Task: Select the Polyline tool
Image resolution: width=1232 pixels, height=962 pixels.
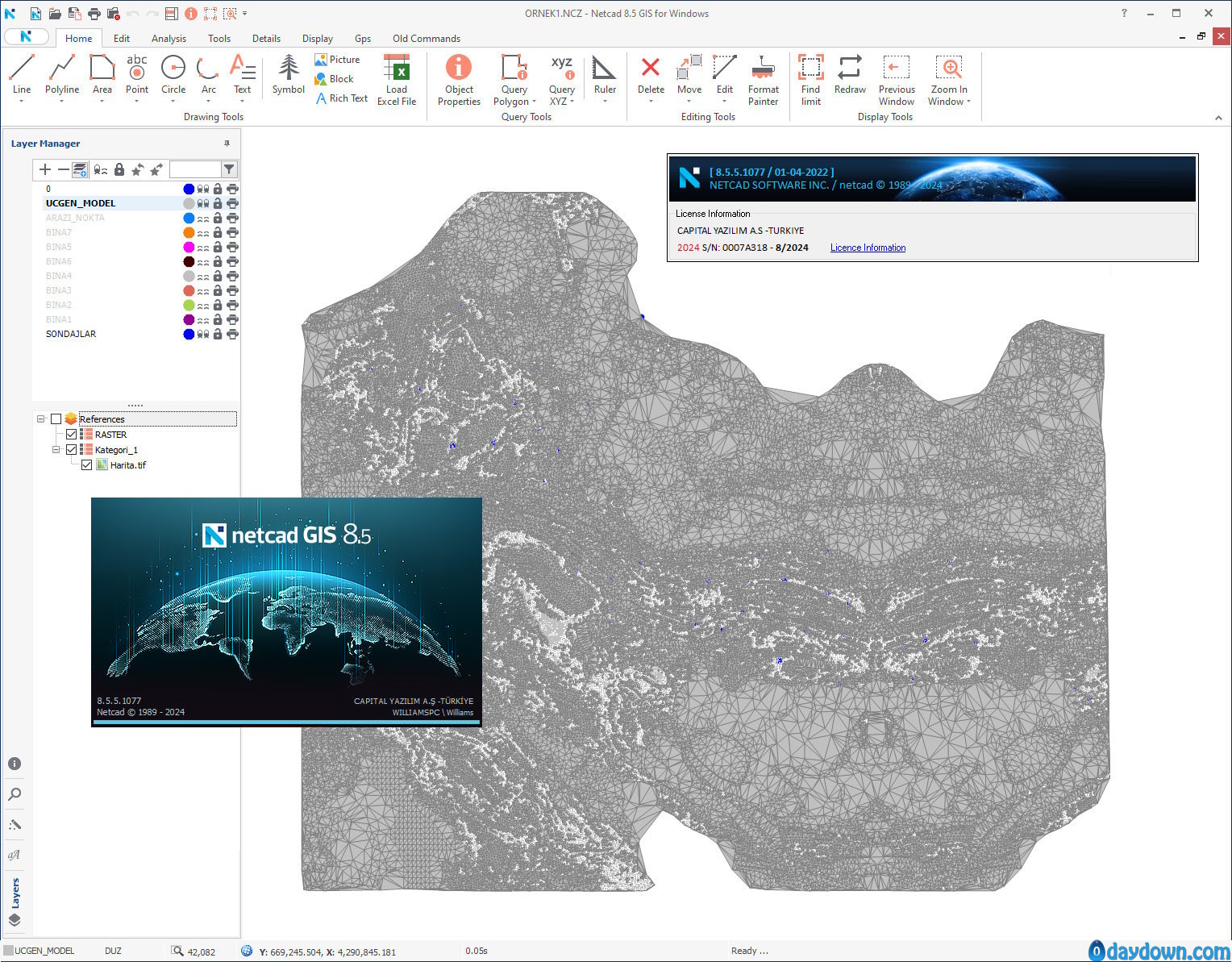Action: point(62,74)
